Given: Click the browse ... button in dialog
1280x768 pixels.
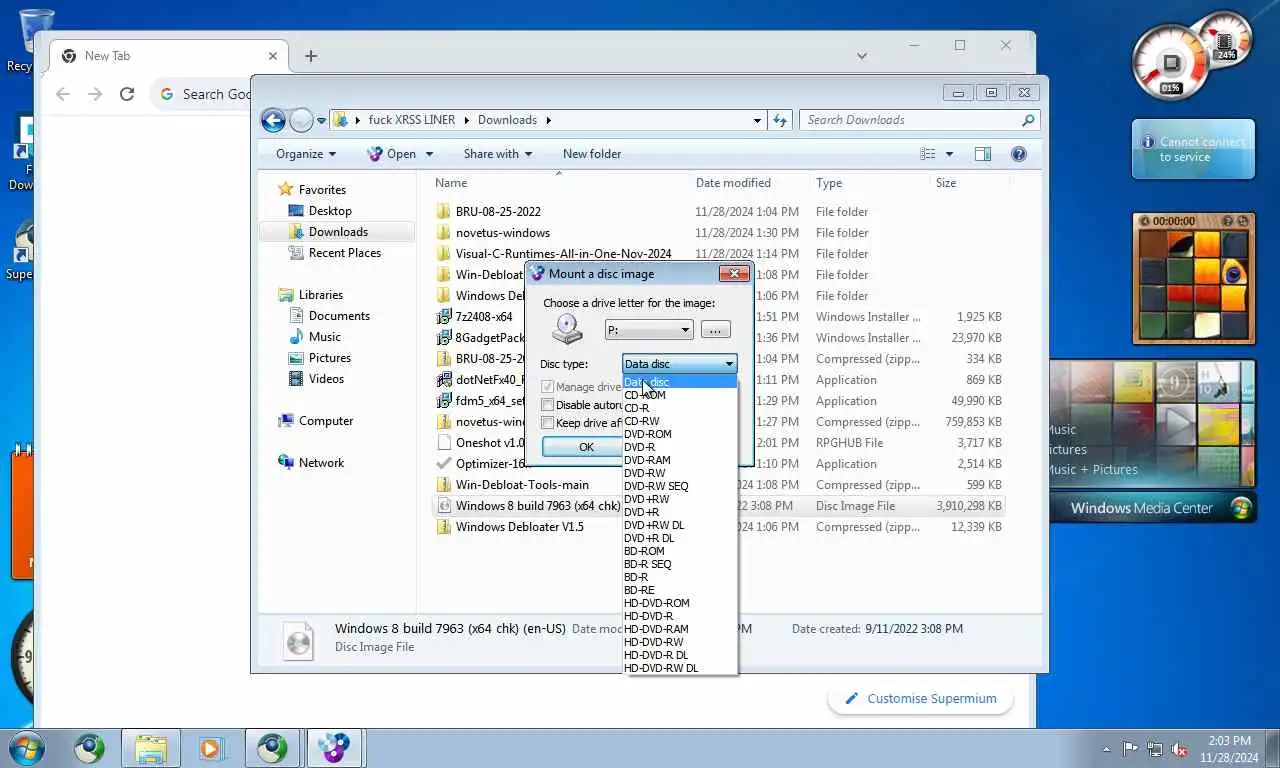Looking at the screenshot, I should click(x=715, y=330).
